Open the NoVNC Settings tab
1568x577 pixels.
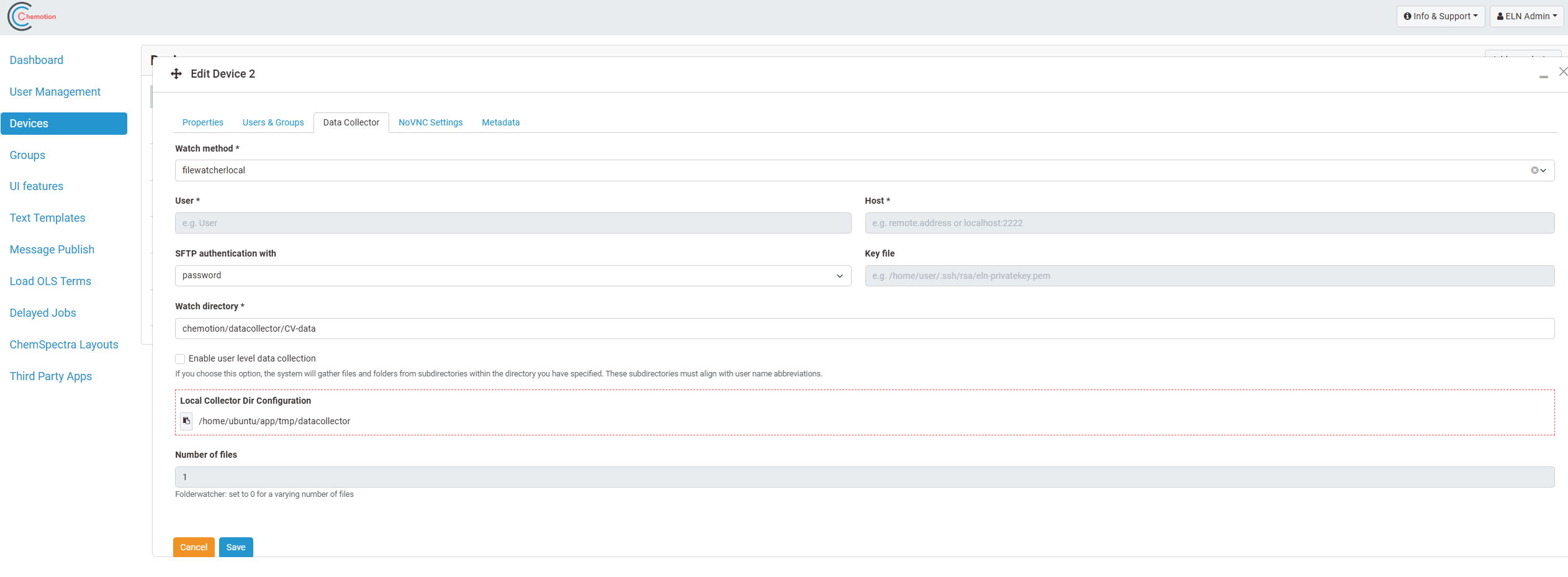pyautogui.click(x=430, y=122)
